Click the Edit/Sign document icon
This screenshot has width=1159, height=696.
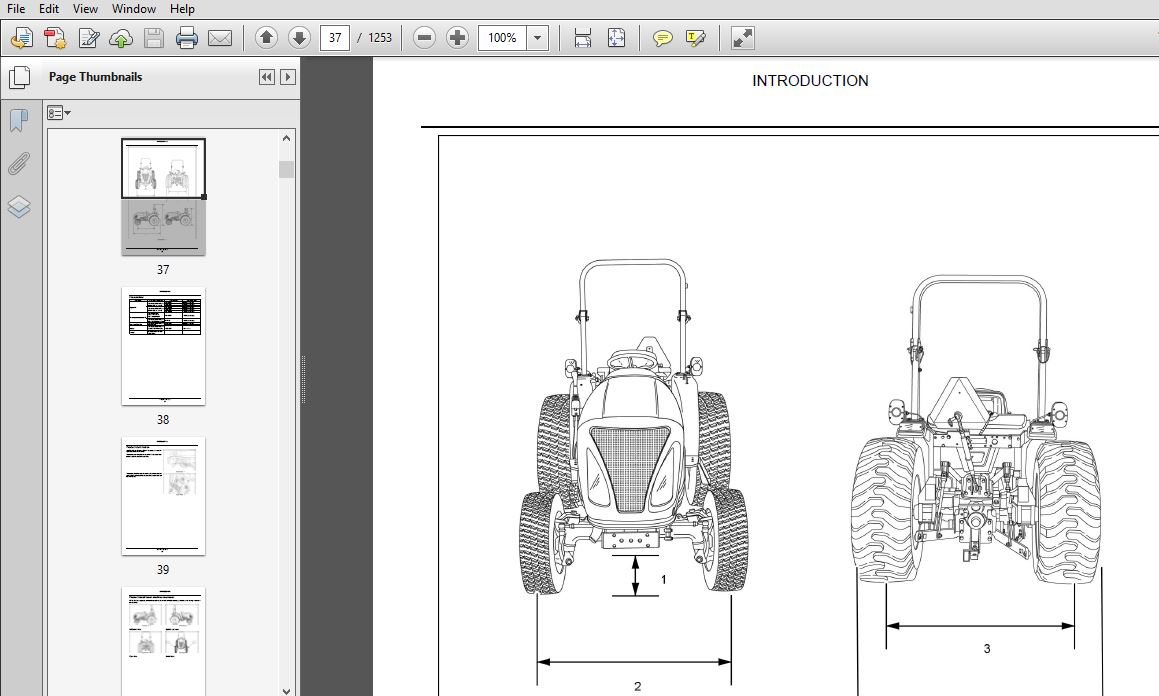tap(89, 38)
